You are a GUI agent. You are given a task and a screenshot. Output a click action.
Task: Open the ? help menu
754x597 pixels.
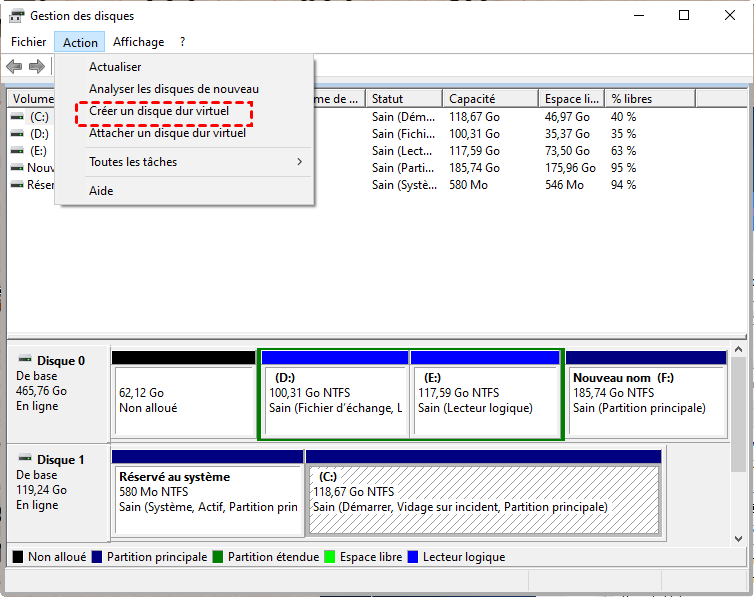[182, 42]
